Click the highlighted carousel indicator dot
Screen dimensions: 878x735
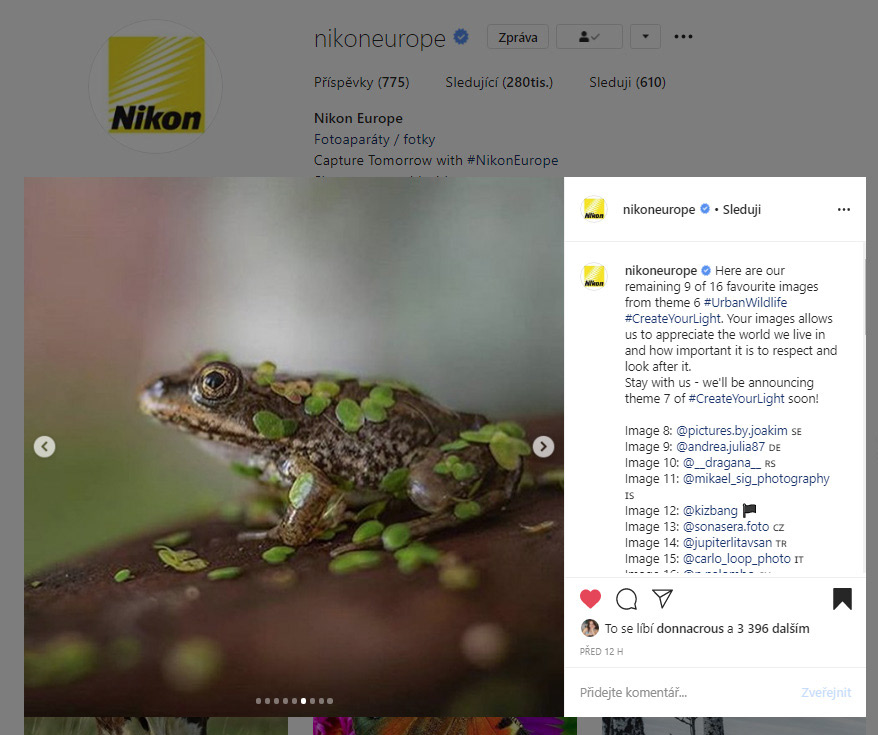pyautogui.click(x=303, y=700)
